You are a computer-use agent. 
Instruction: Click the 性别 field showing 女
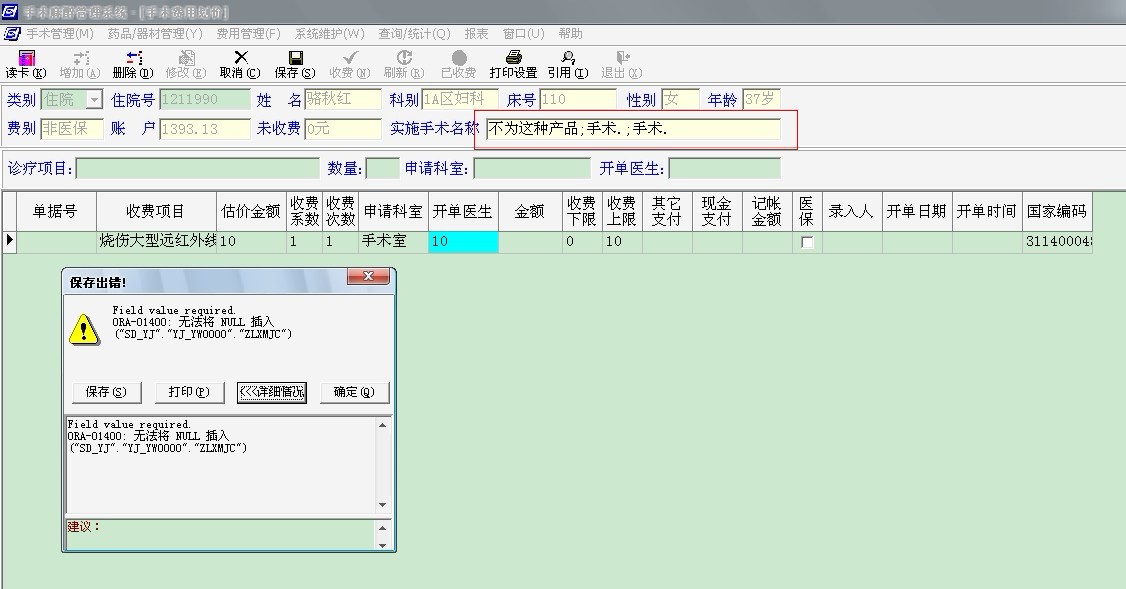pyautogui.click(x=680, y=99)
